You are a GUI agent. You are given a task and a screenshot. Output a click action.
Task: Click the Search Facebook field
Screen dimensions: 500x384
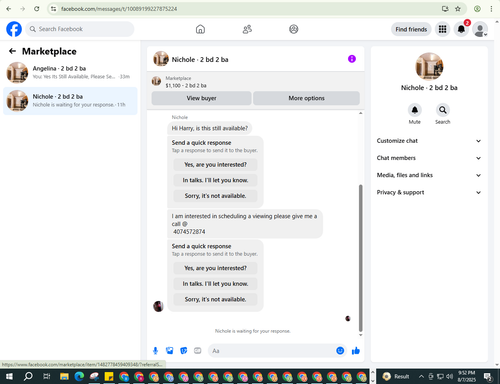tap(80, 29)
